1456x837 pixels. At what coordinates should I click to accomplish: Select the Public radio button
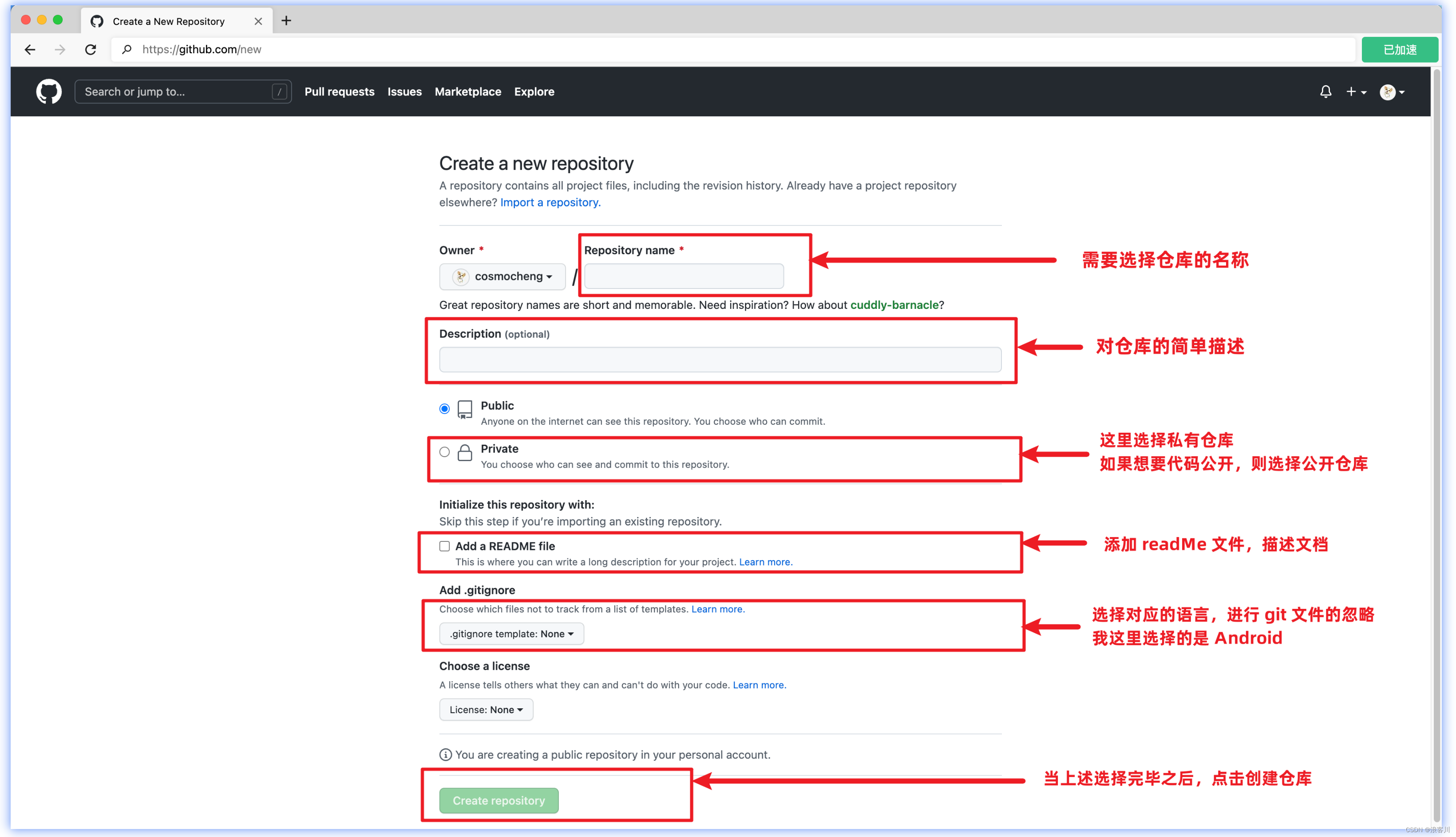pyautogui.click(x=444, y=409)
